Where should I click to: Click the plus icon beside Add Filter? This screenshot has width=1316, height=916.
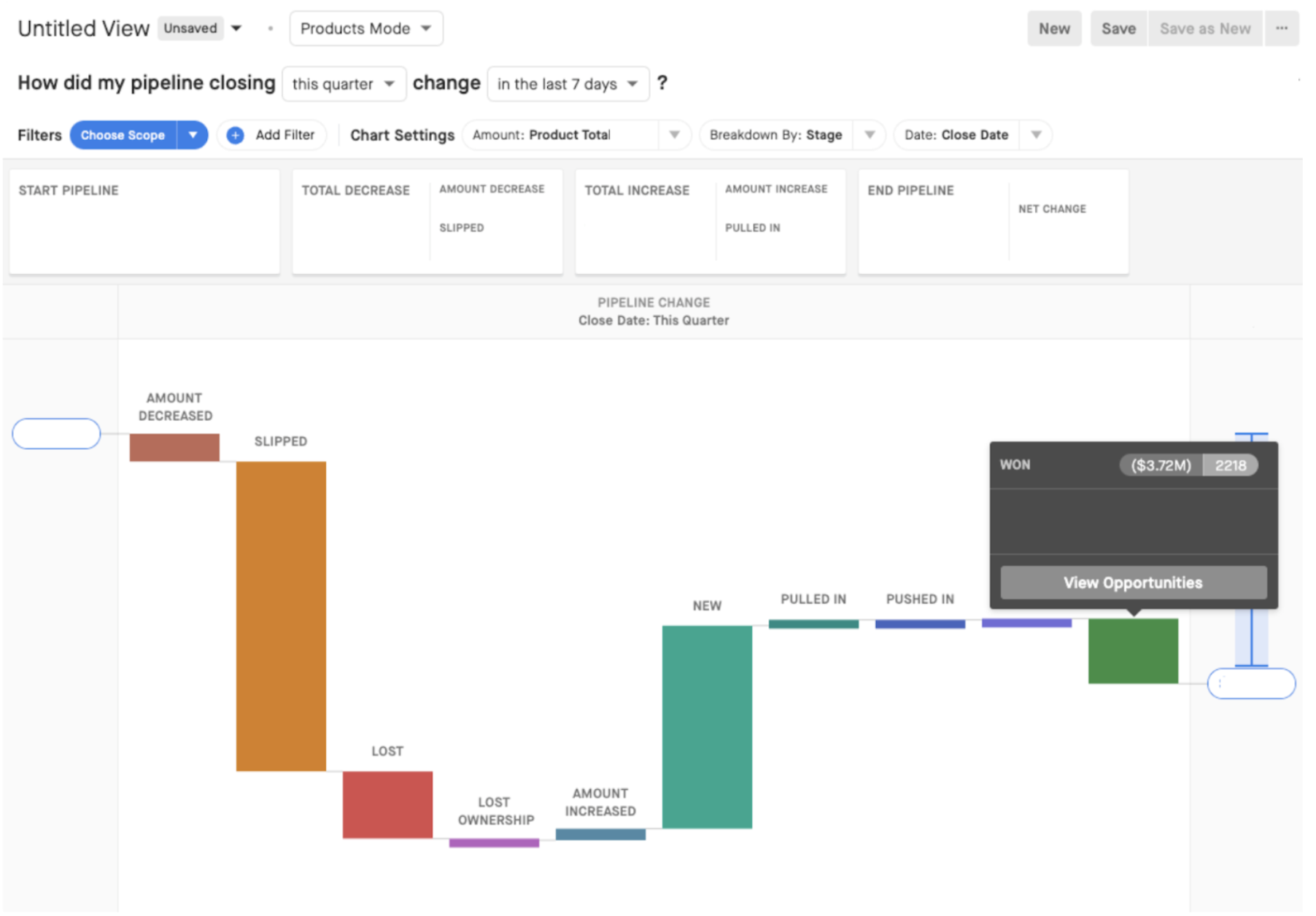click(x=235, y=135)
